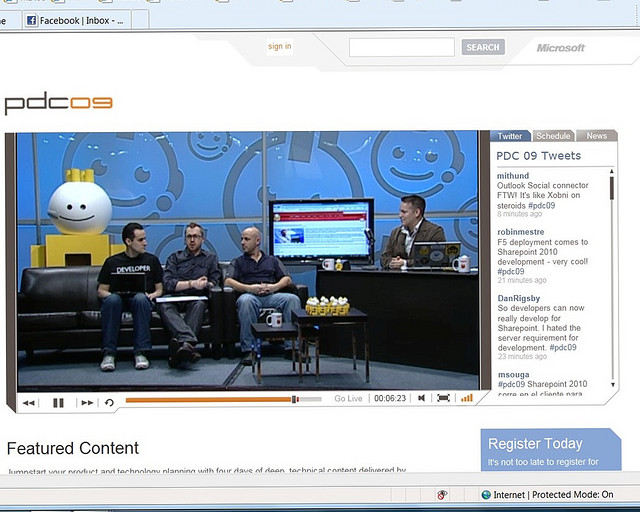Click the pdc09 logo

click(58, 102)
